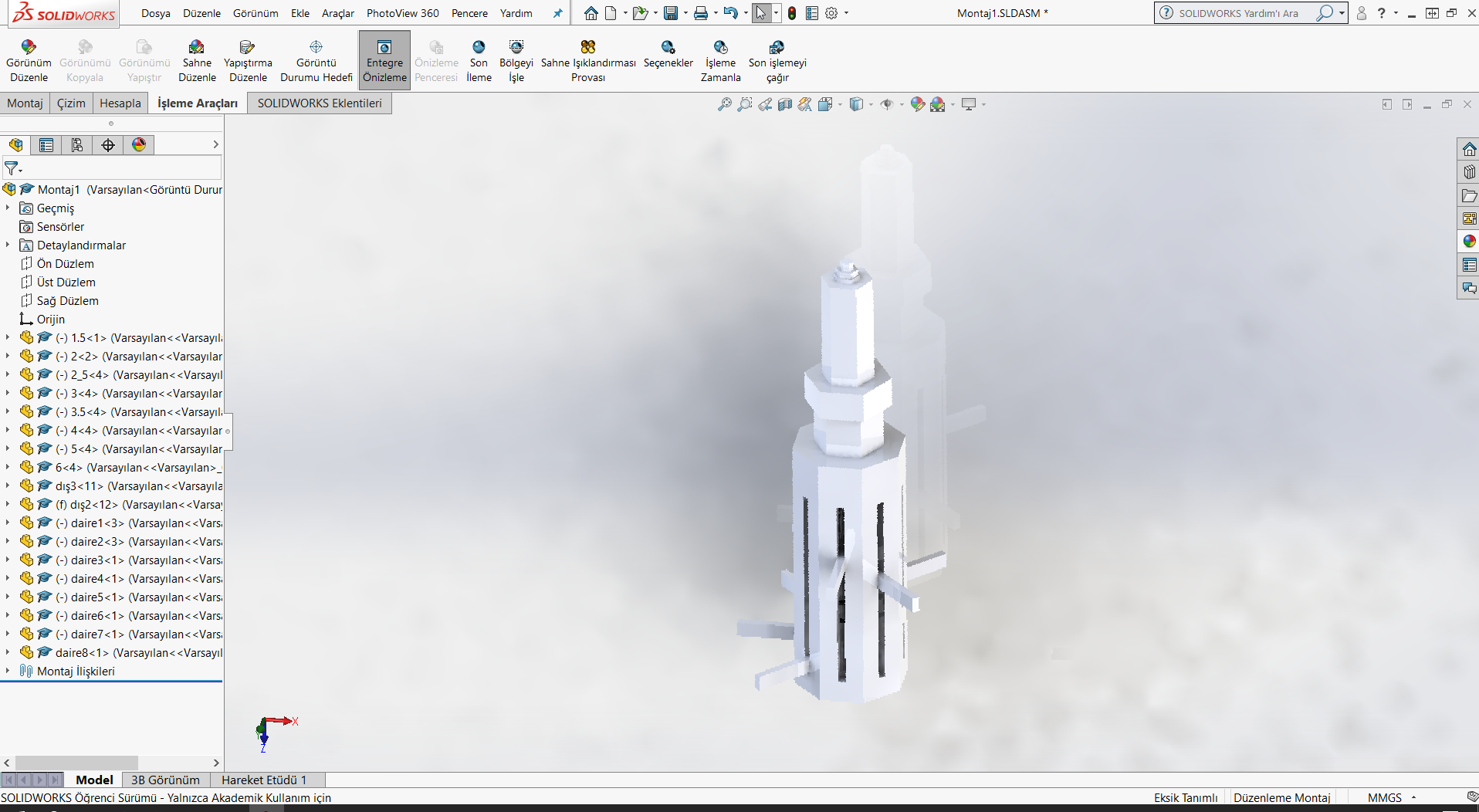The width and height of the screenshot is (1479, 812).
Task: Open Sahne Düzenle scene editor
Action: (197, 48)
